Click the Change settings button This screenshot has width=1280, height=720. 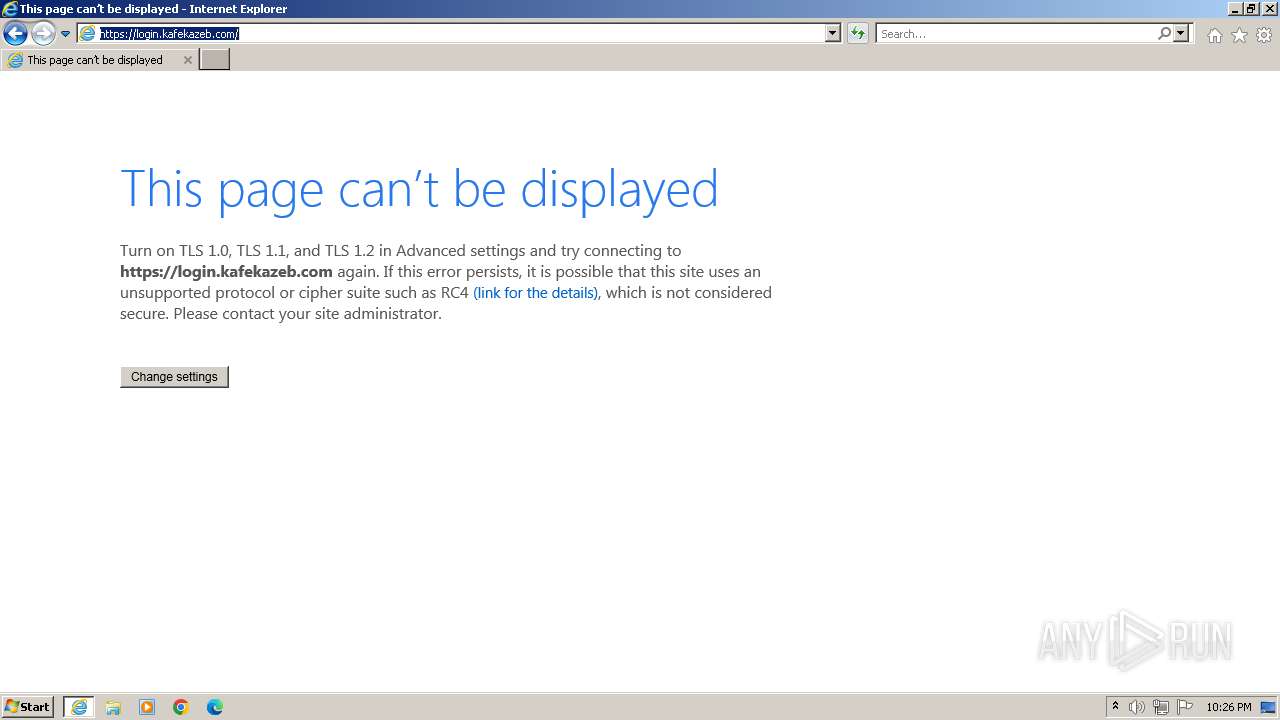pyautogui.click(x=174, y=377)
